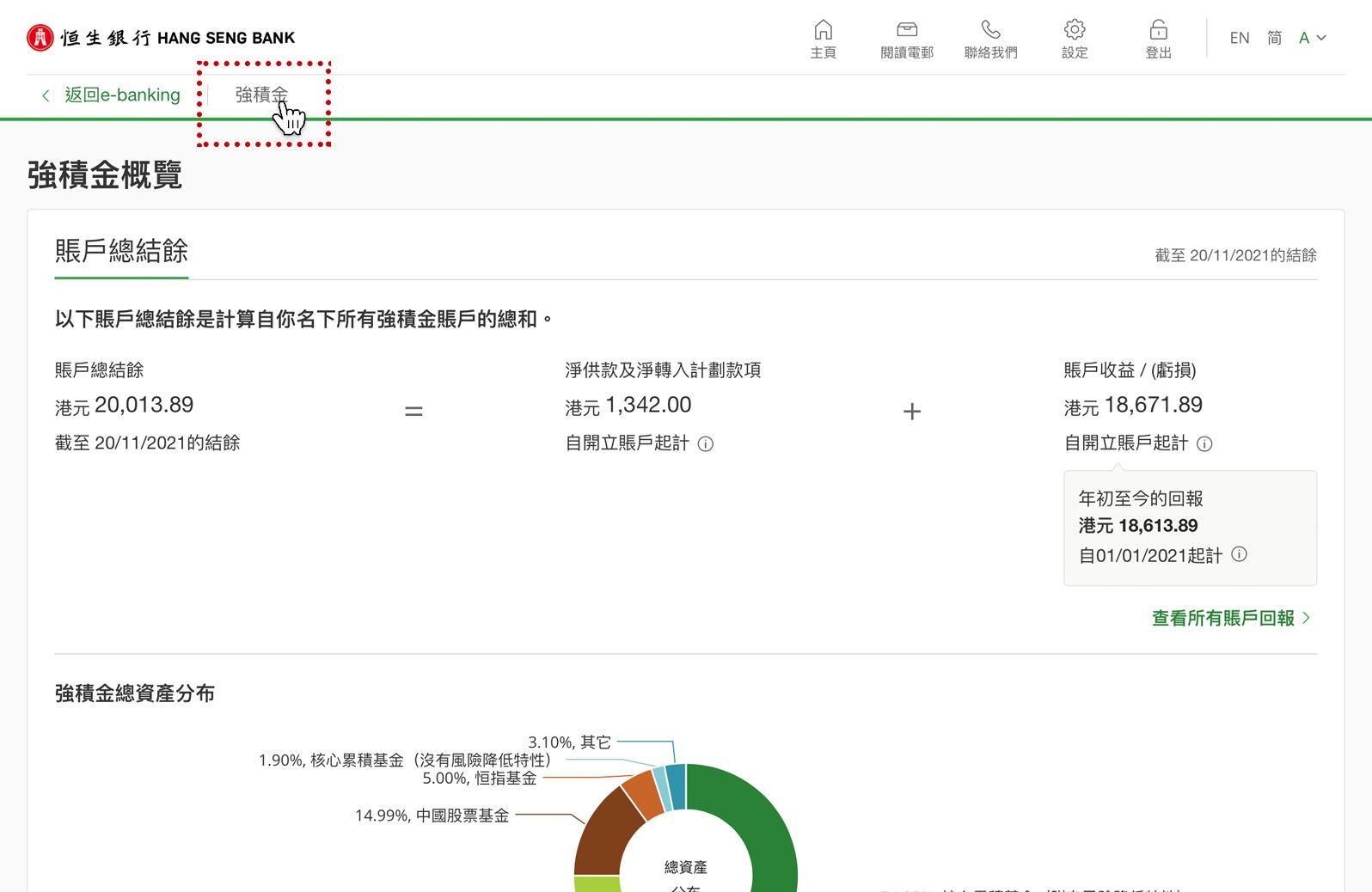Click the 賬戶收益 / (虧損) label
The height and width of the screenshot is (892, 1372).
click(1130, 370)
